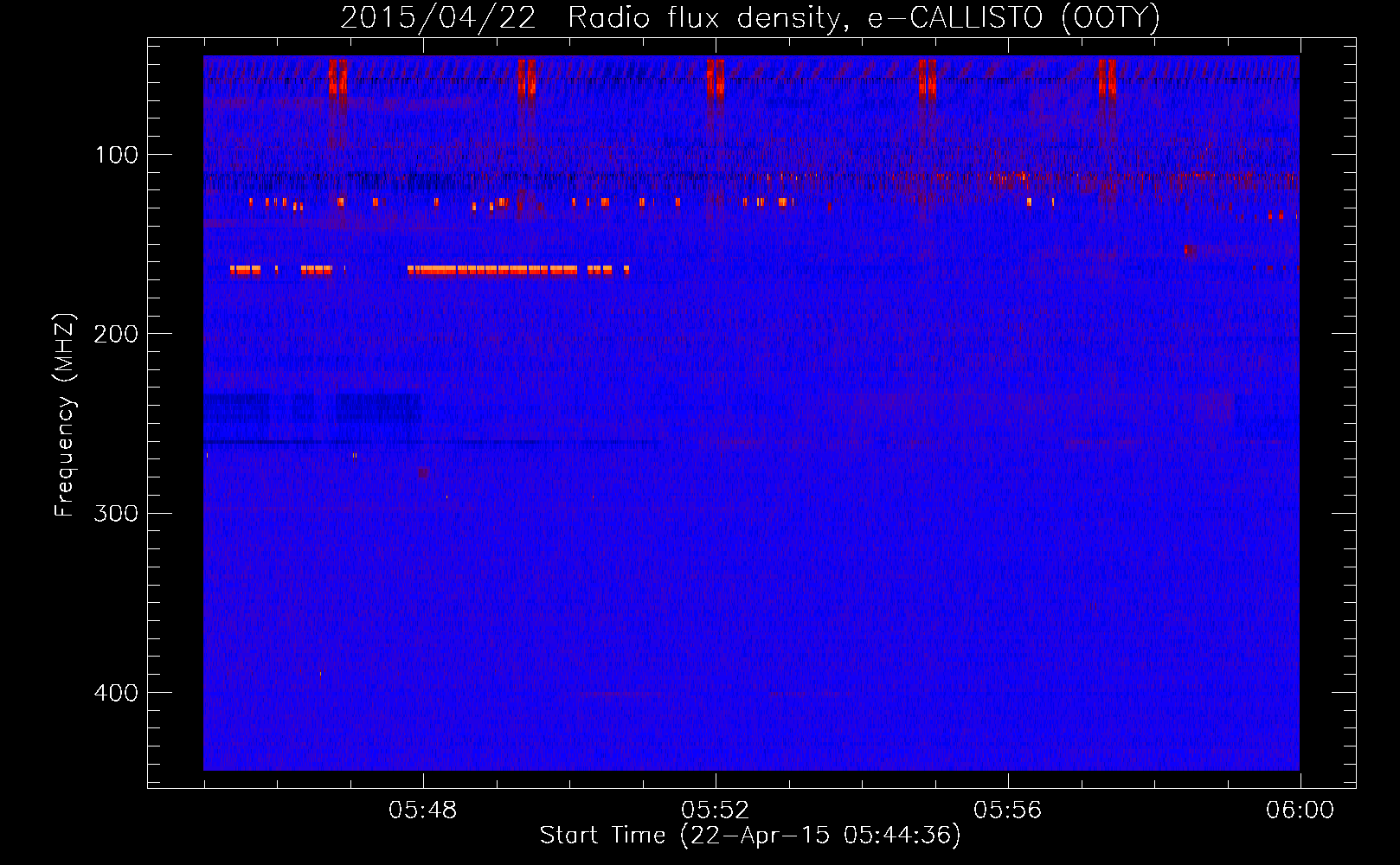Click the 'Start Time (22-Apr-15 05:44:36)' label

(750, 836)
